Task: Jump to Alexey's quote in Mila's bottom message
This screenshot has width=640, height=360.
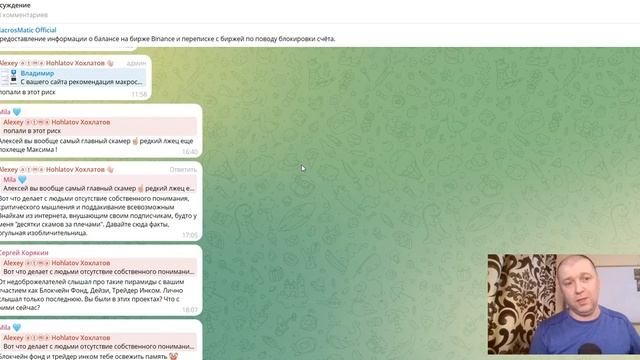Action: pos(98,342)
